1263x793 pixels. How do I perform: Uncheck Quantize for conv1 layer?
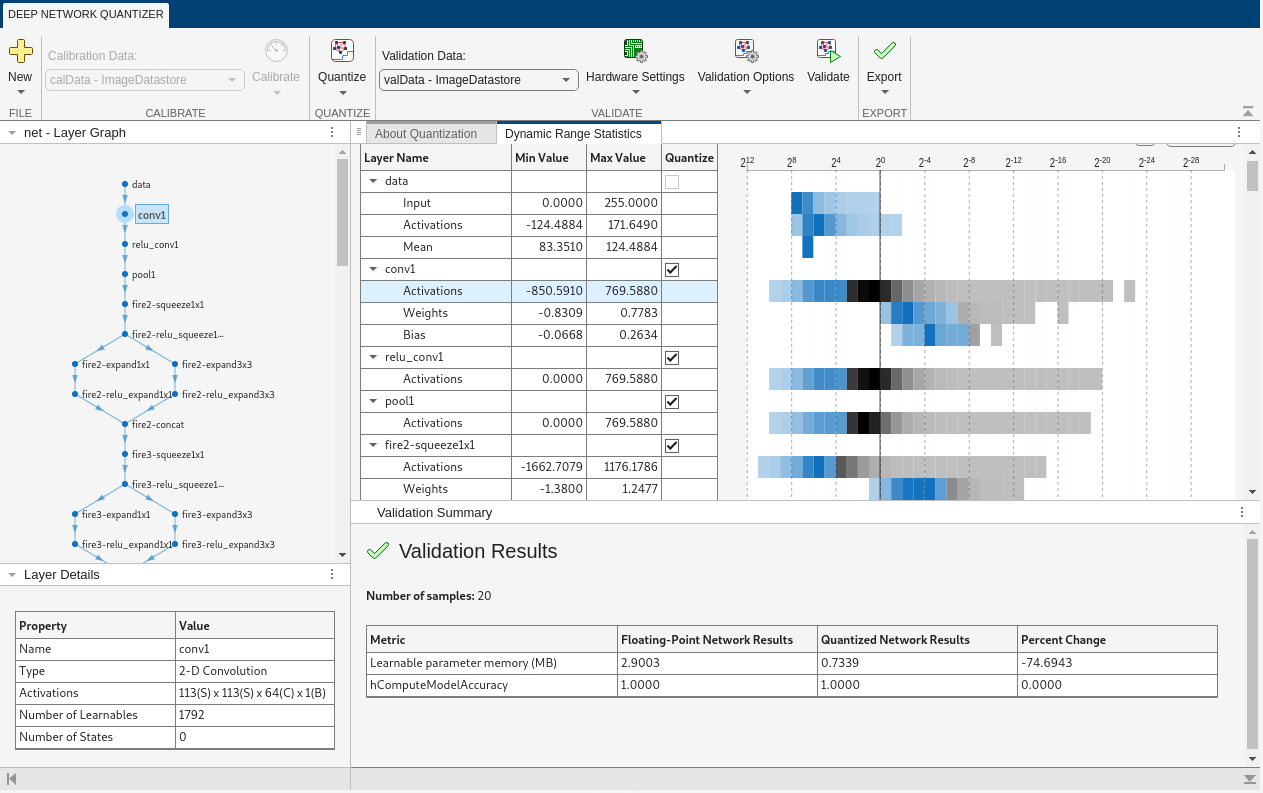[672, 270]
